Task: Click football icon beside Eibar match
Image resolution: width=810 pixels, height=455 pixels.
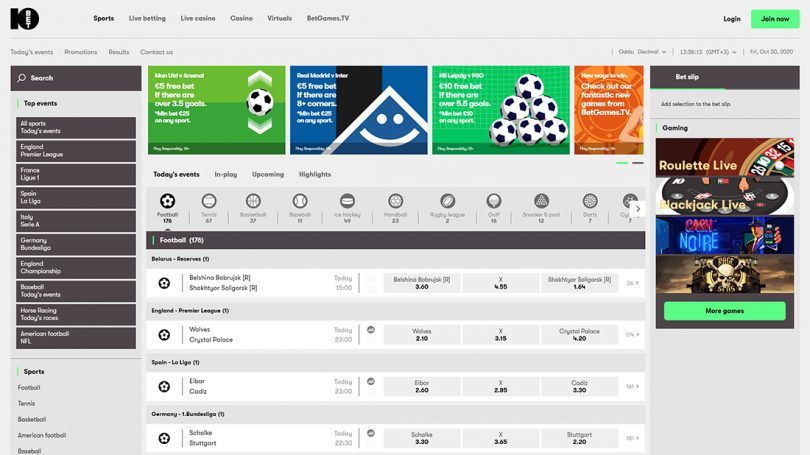Action: point(164,386)
